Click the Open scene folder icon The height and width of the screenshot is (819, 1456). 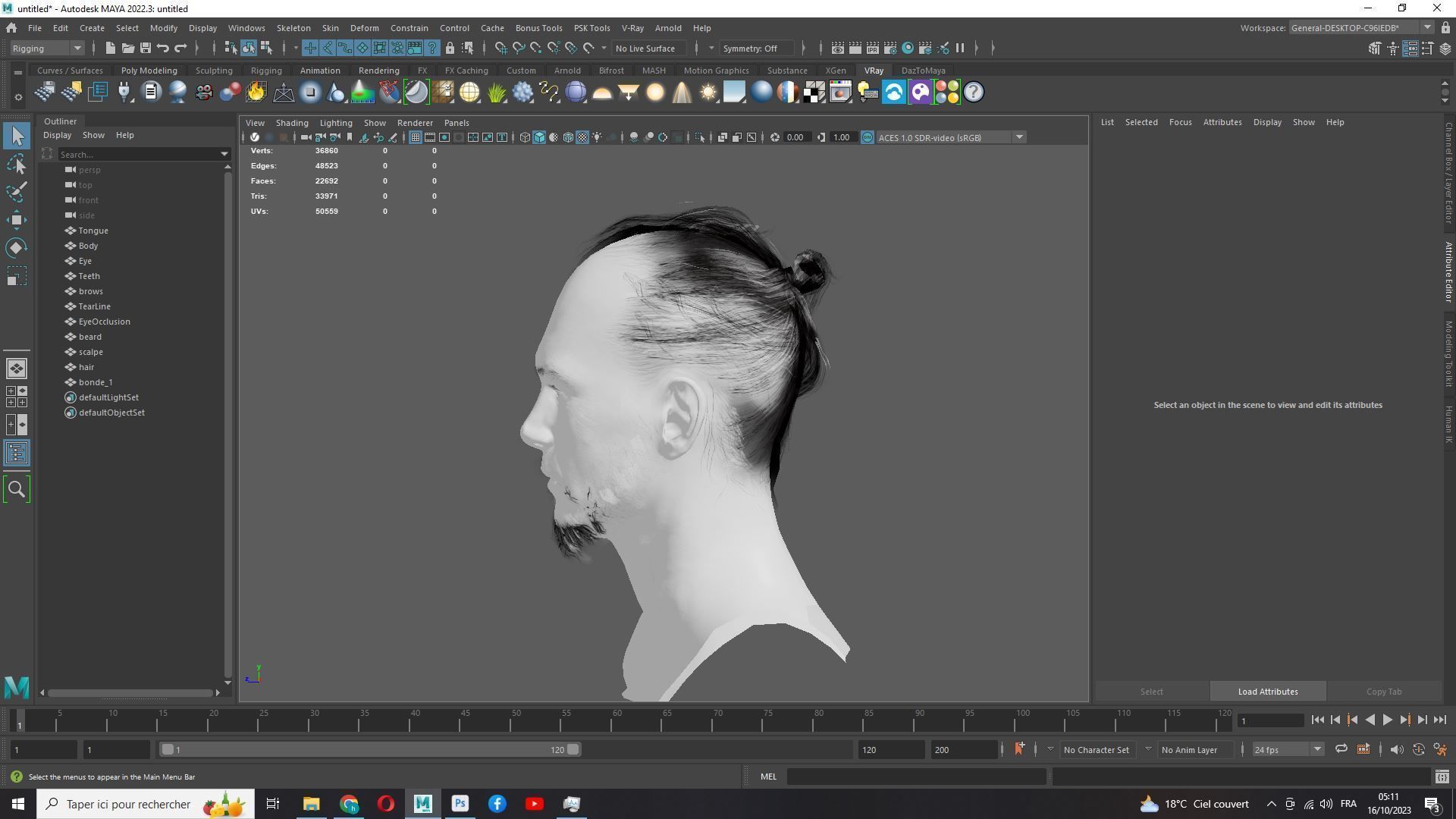click(x=127, y=48)
